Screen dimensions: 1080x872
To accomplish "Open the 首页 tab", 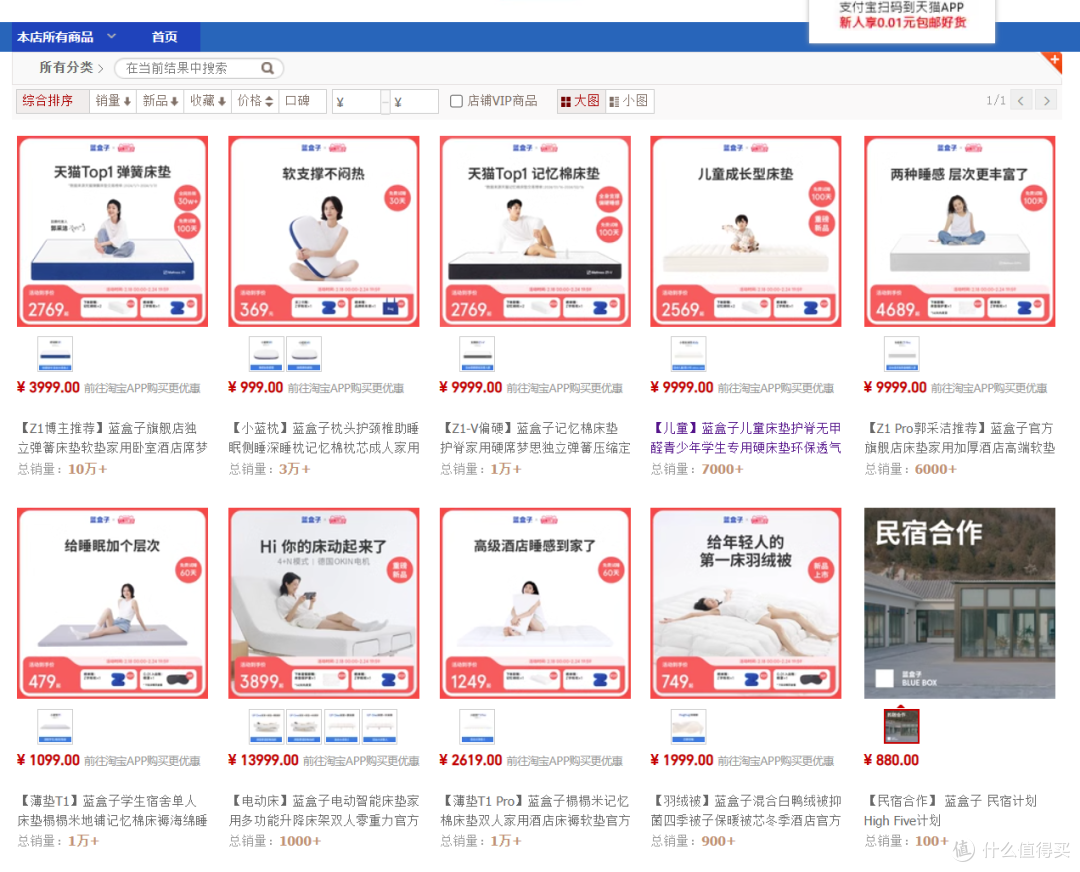I will pos(165,37).
